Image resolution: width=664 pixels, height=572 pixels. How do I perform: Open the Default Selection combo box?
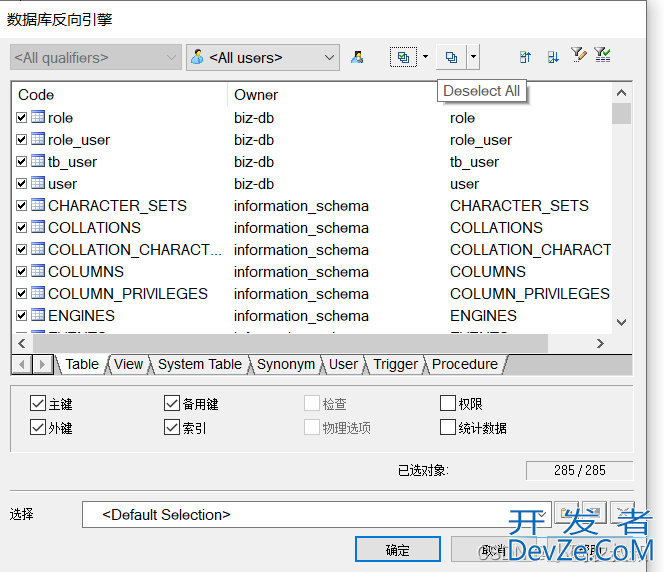coord(316,514)
